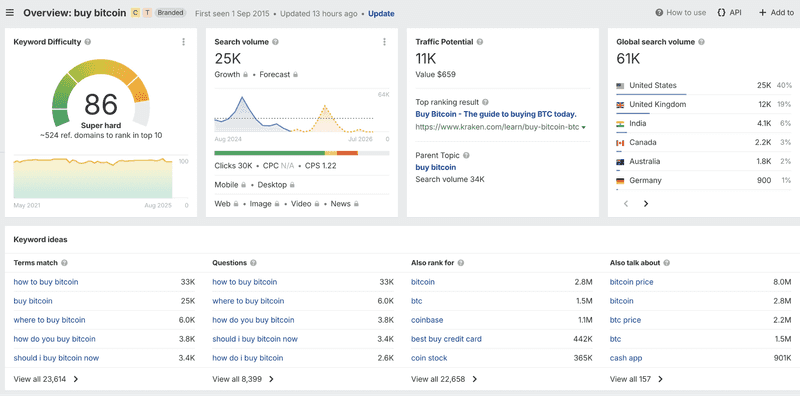Image resolution: width=800 pixels, height=396 pixels.
Task: Click the Branded tag
Action: [x=170, y=13]
